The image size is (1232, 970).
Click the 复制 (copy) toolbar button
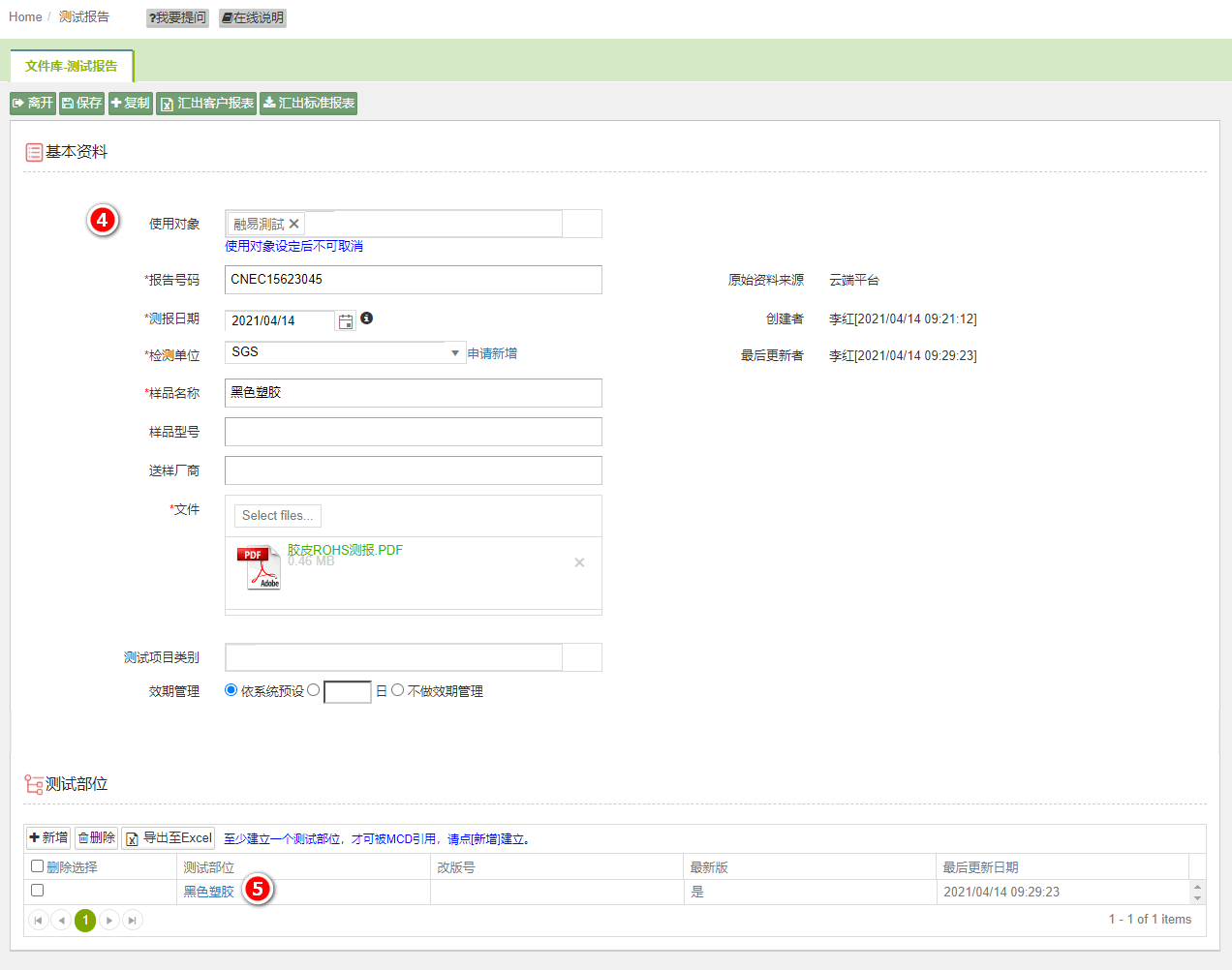[x=131, y=104]
